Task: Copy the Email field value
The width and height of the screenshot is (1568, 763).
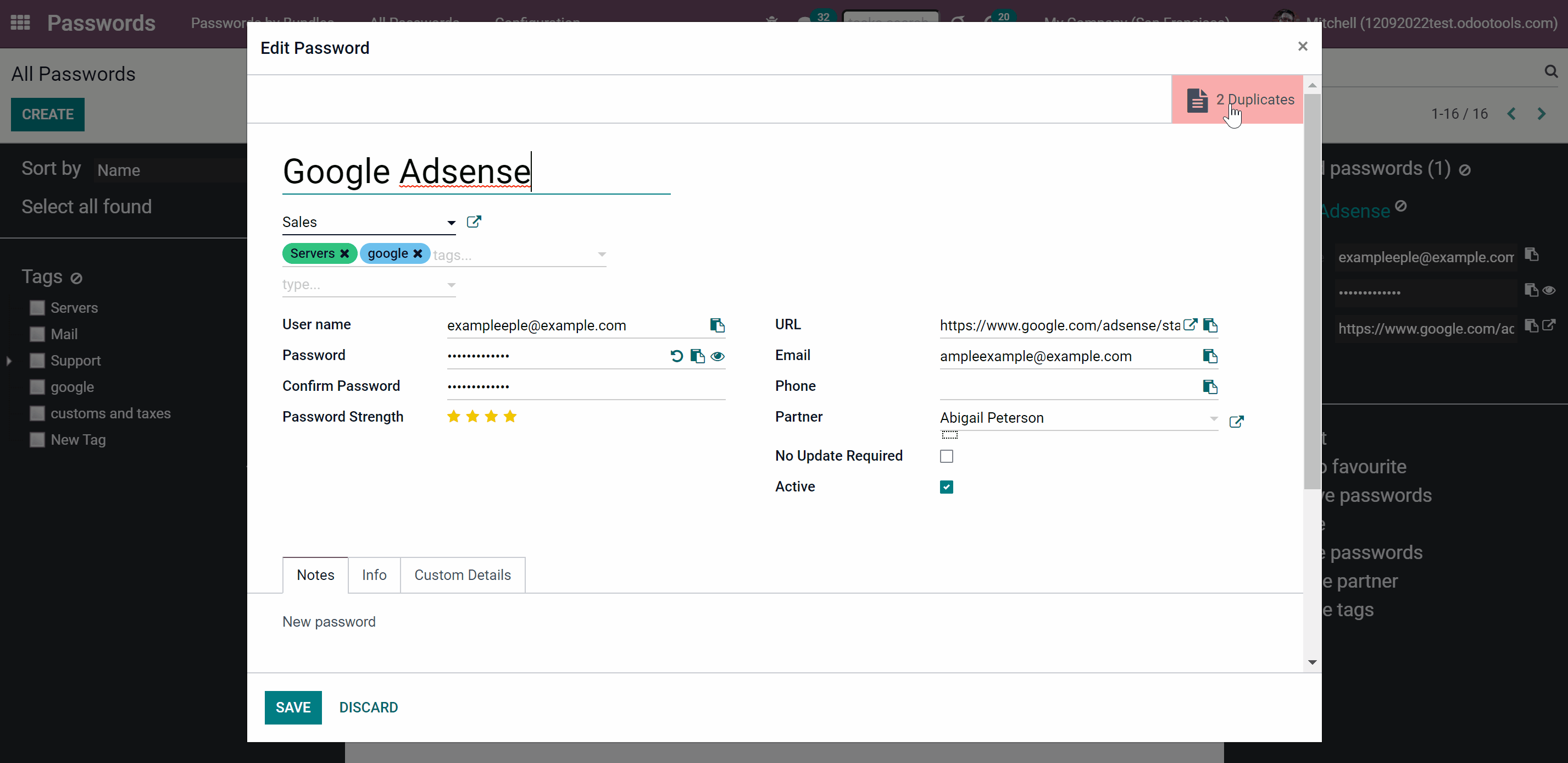Action: 1210,356
